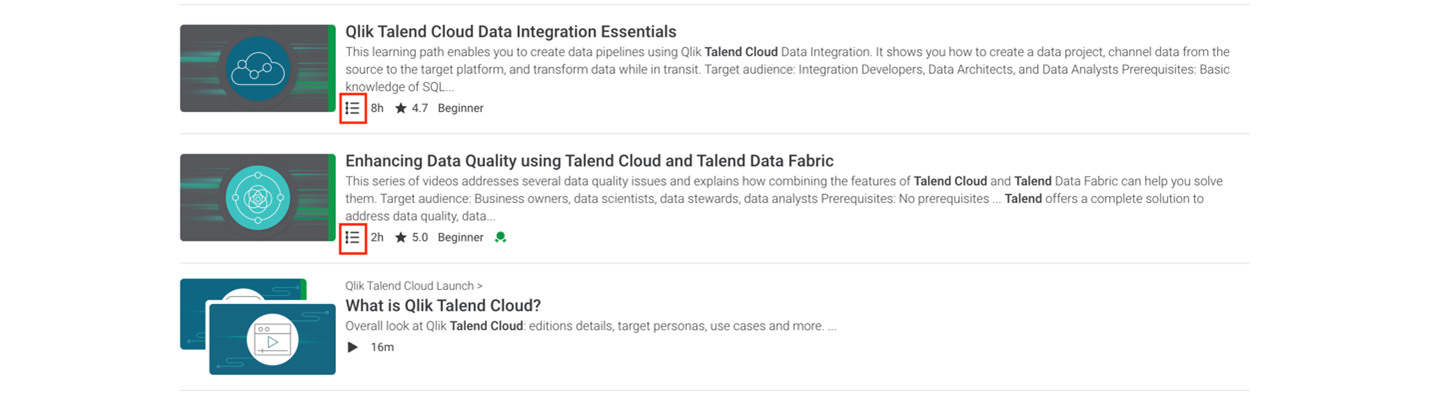This screenshot has height=395, width=1430.
Task: Click star rating icon next to 5.0
Action: click(x=401, y=237)
